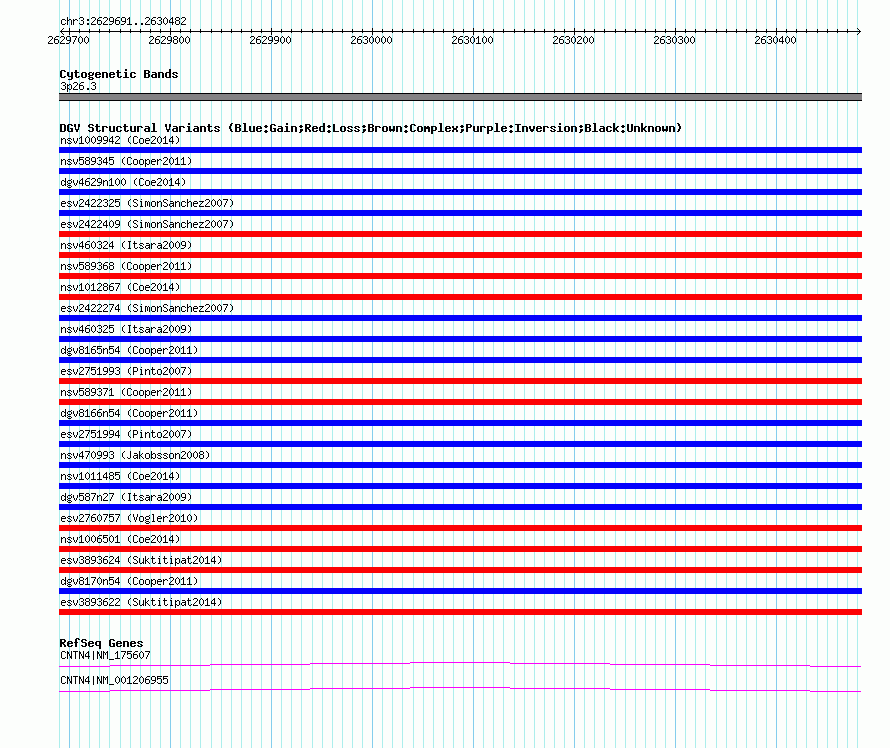The width and height of the screenshot is (890, 748).
Task: Click the magenta CNTN4|NM_001206955 transcript line
Action: [x=460, y=689]
